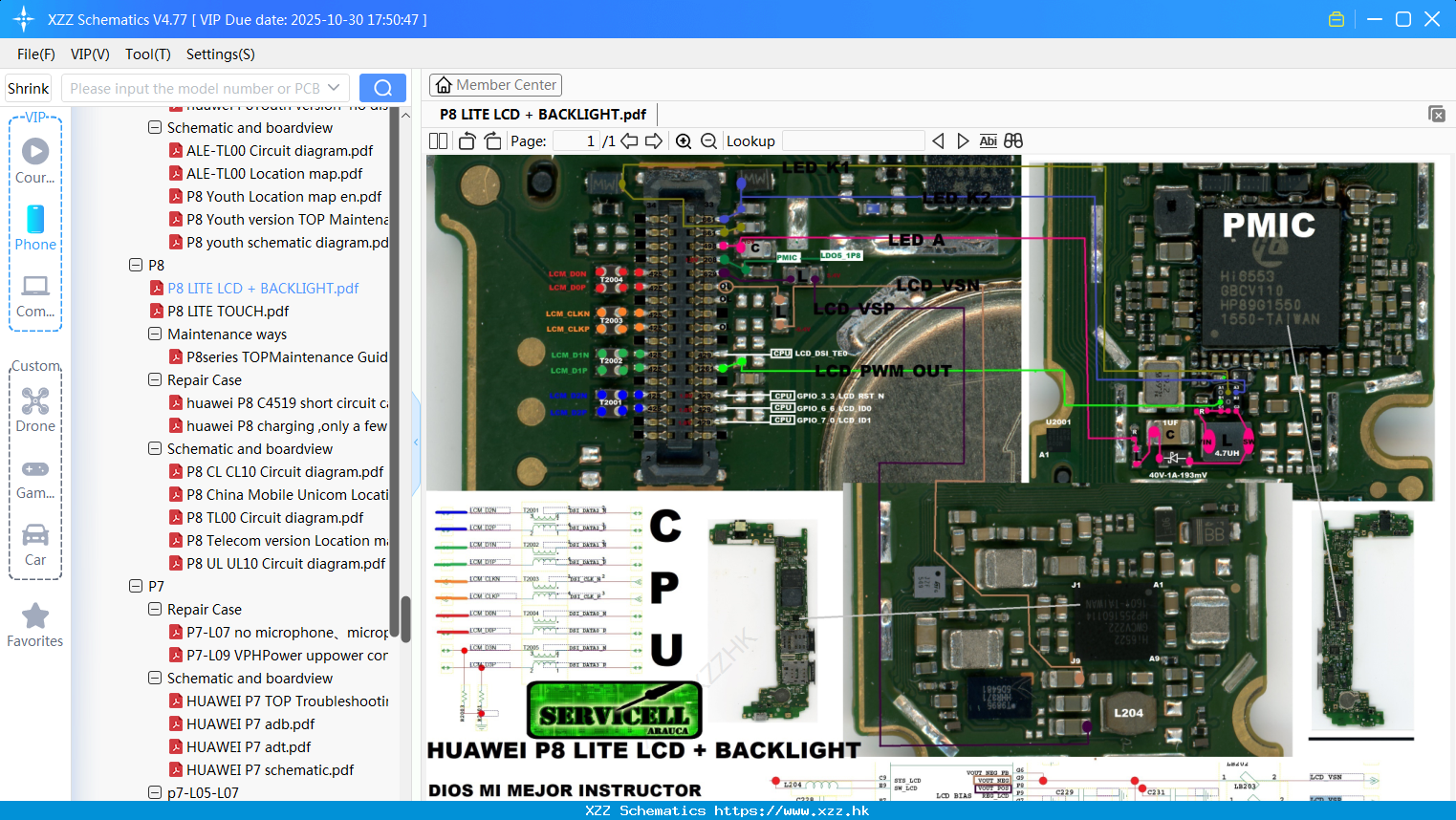Select the Drone category icon
The image size is (1456, 820).
tap(35, 410)
